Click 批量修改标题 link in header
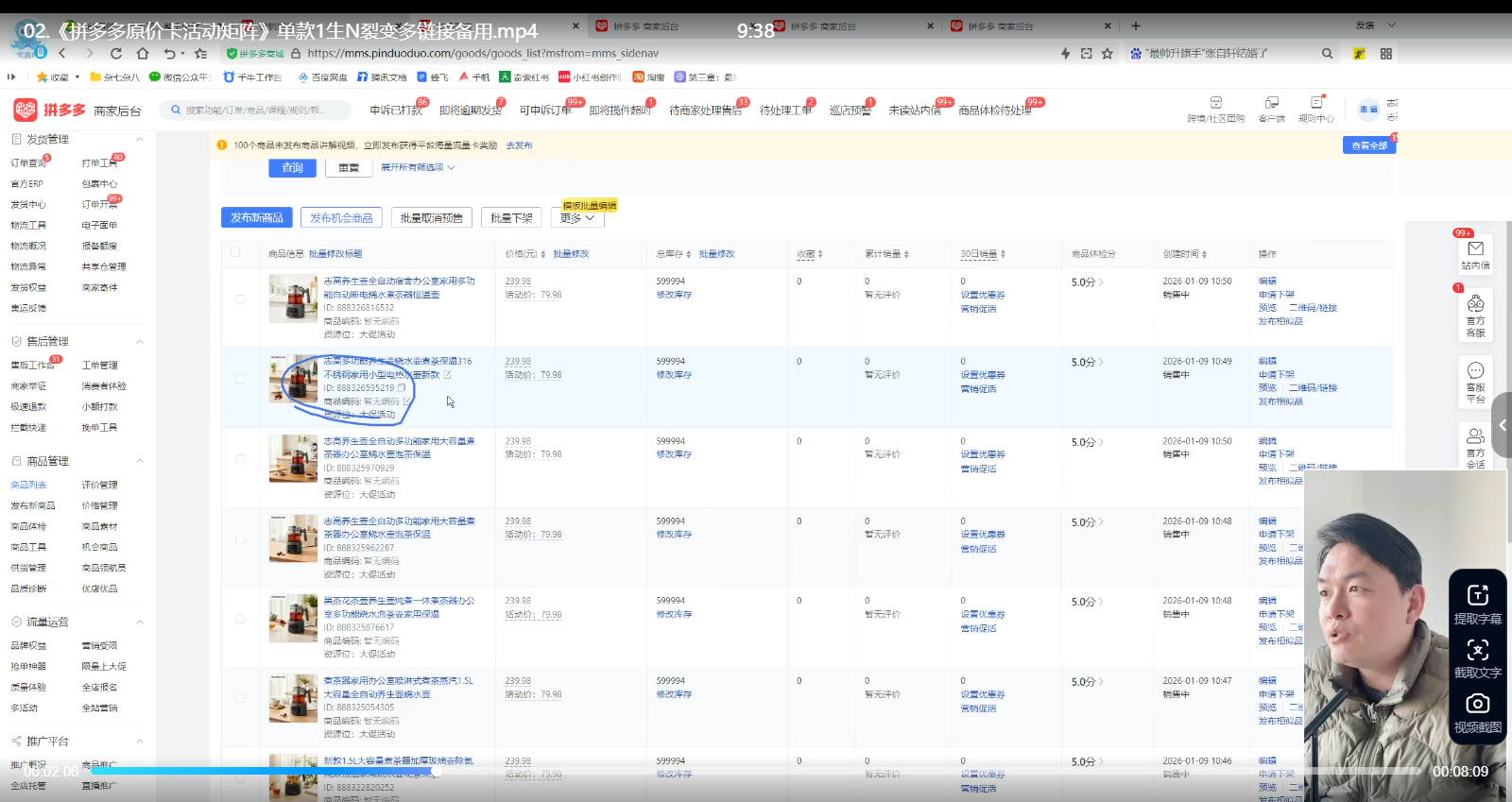The height and width of the screenshot is (802, 1512). [335, 254]
